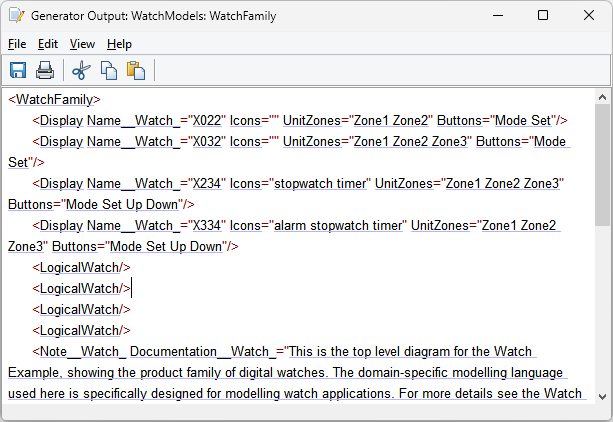The height and width of the screenshot is (422, 613).
Task: Click the vertical scrollbar thumb
Action: click(x=602, y=165)
